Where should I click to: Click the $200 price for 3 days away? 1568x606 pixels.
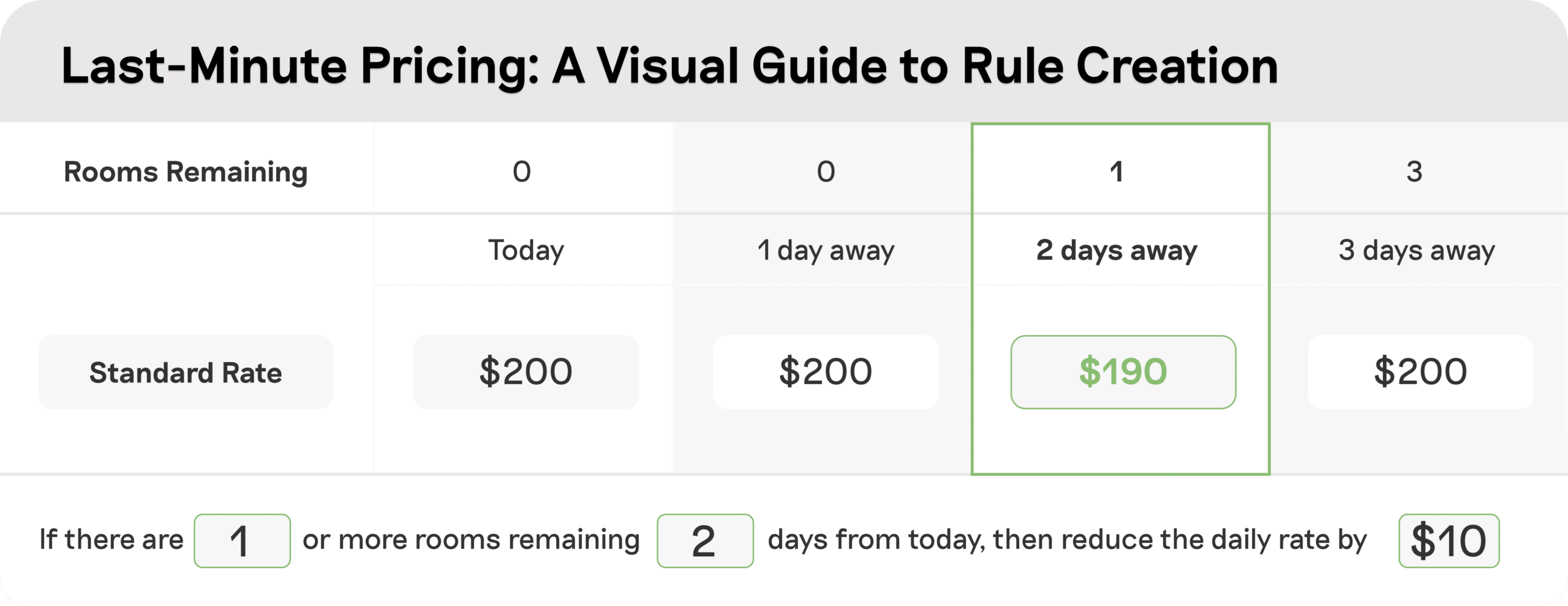[x=1421, y=372]
